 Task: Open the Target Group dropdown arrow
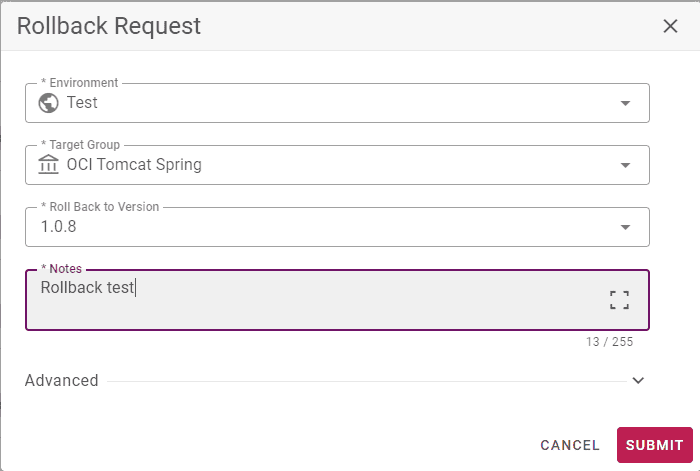(x=625, y=165)
